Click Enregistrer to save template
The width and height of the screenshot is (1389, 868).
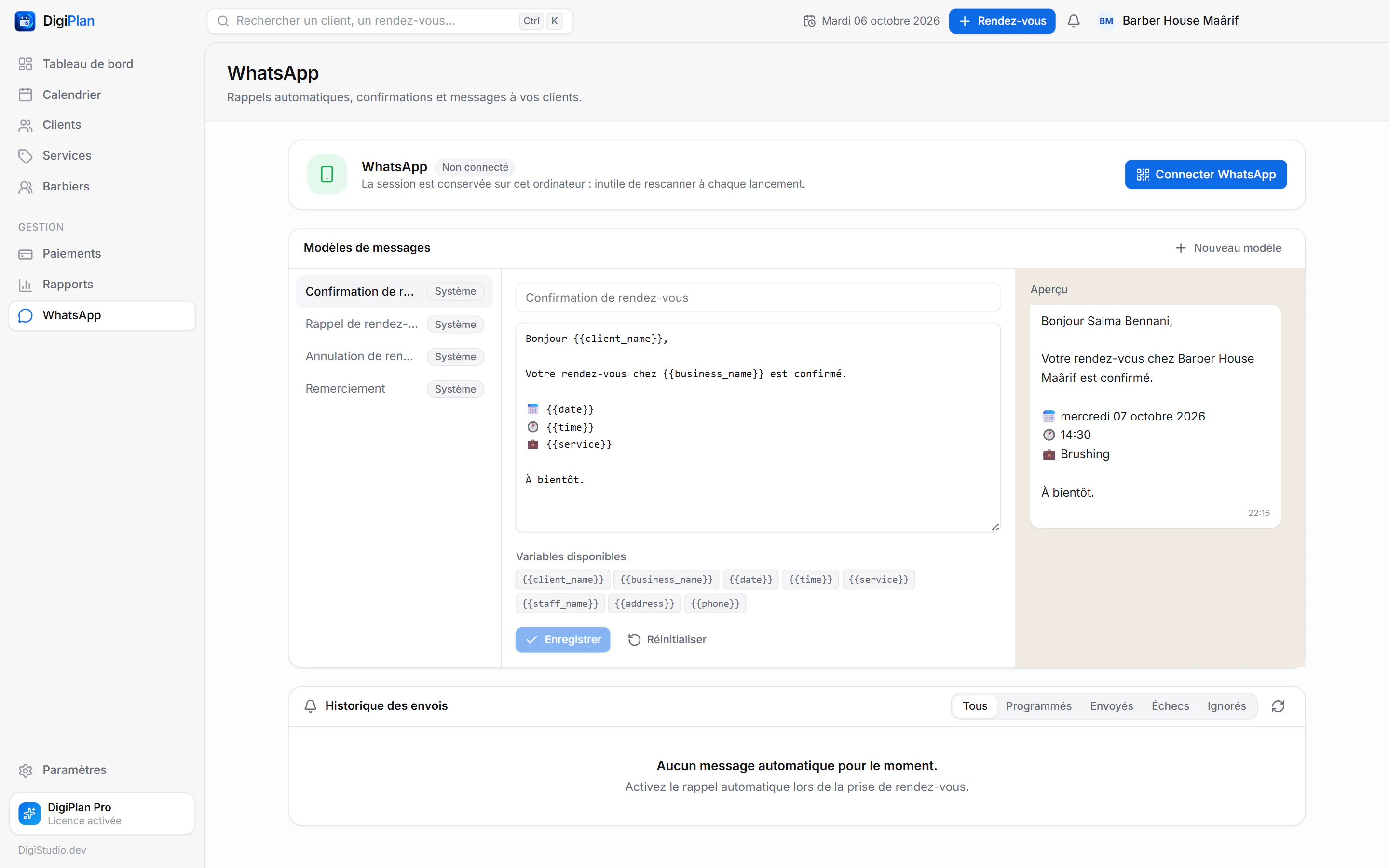(x=562, y=639)
